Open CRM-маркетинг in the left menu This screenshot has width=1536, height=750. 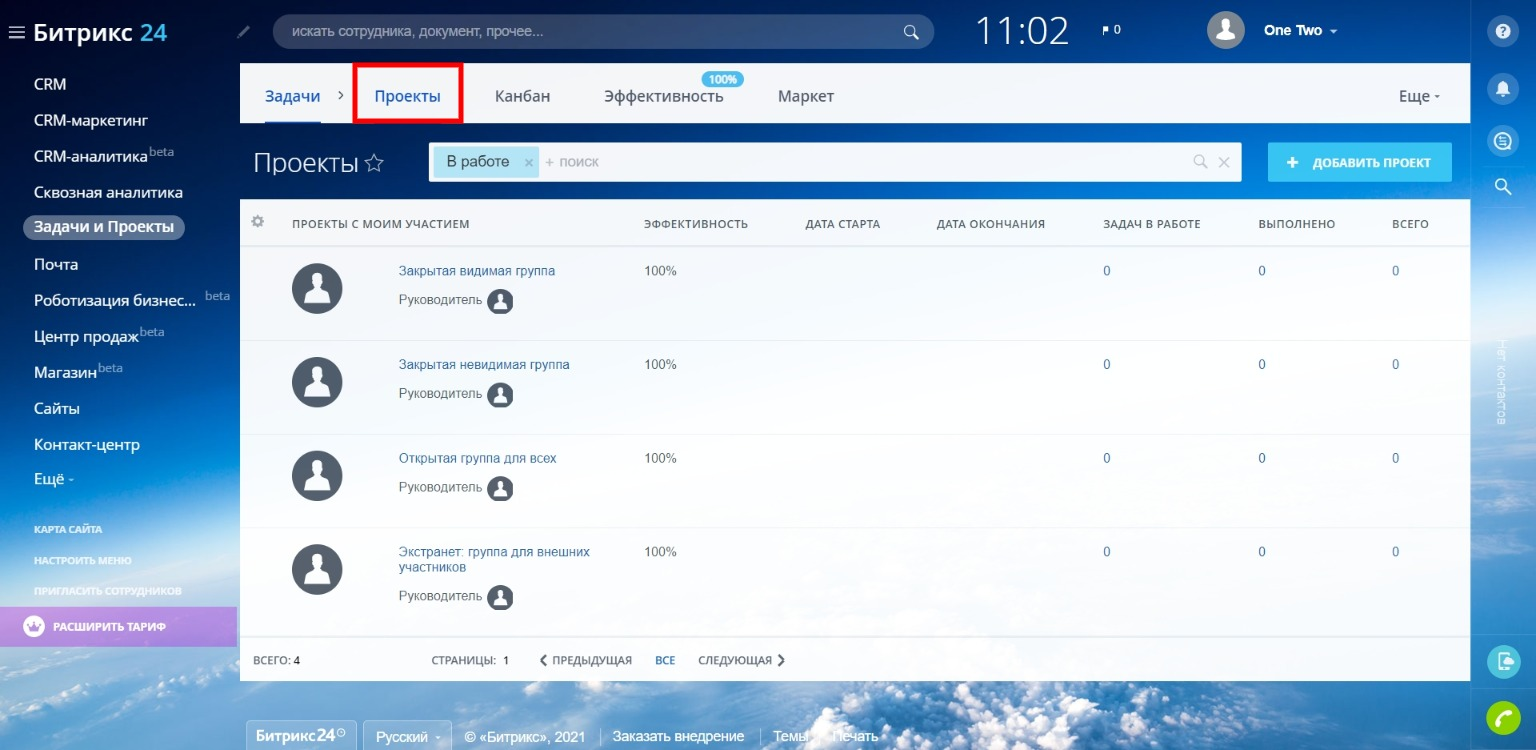coord(91,120)
